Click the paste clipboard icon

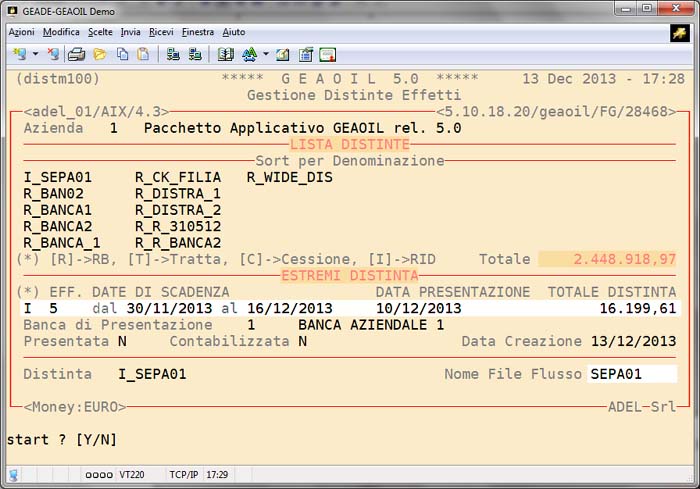[x=143, y=54]
